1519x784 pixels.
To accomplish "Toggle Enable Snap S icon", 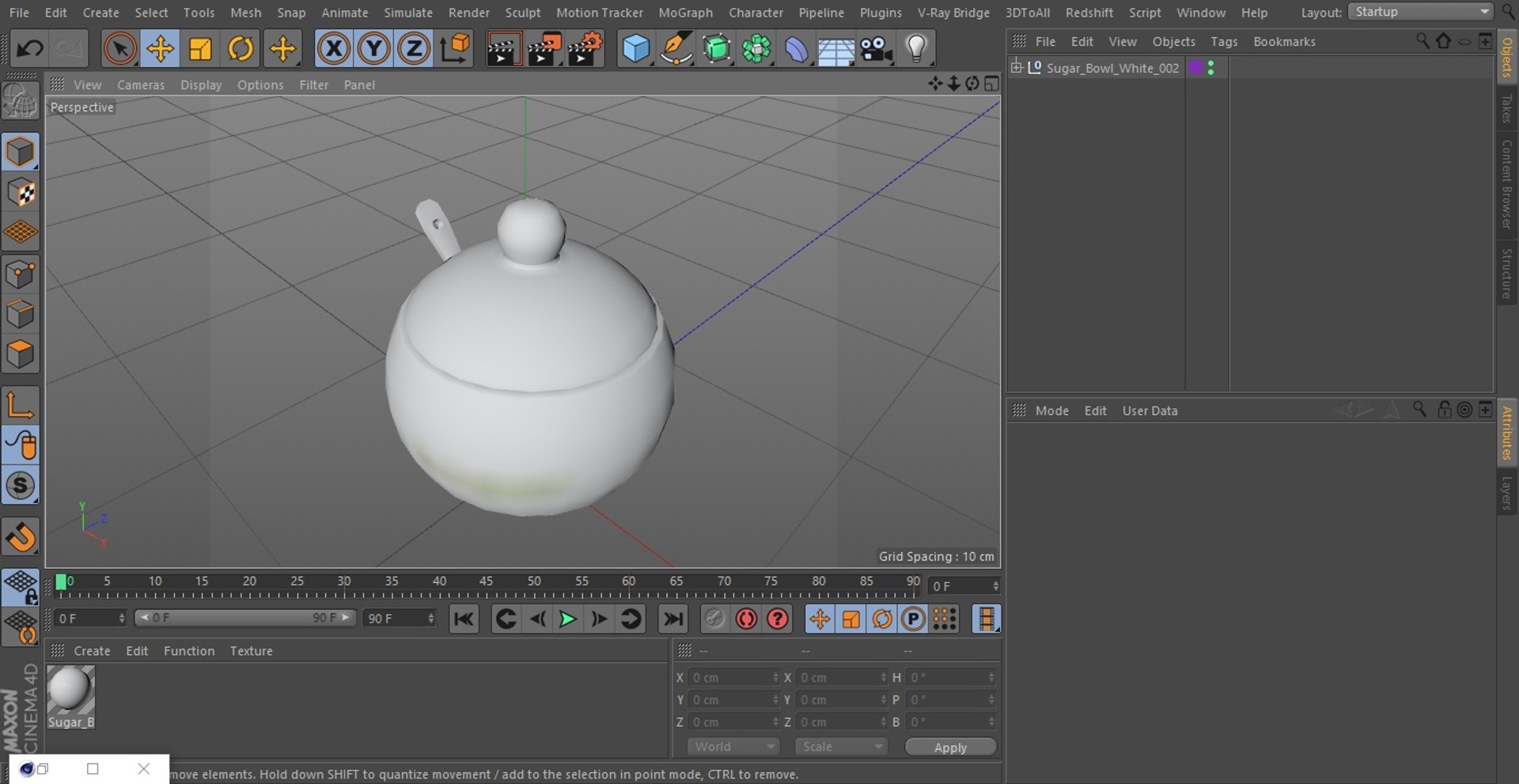I will coord(21,486).
